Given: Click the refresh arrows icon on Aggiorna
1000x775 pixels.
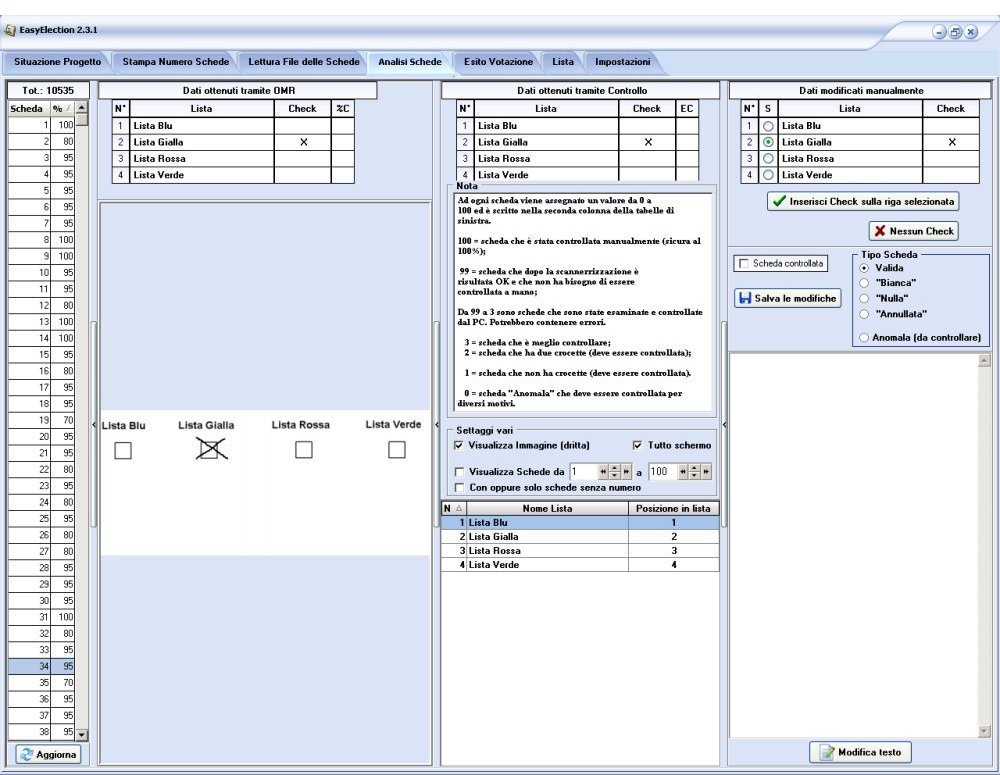Looking at the screenshot, I should pos(26,754).
